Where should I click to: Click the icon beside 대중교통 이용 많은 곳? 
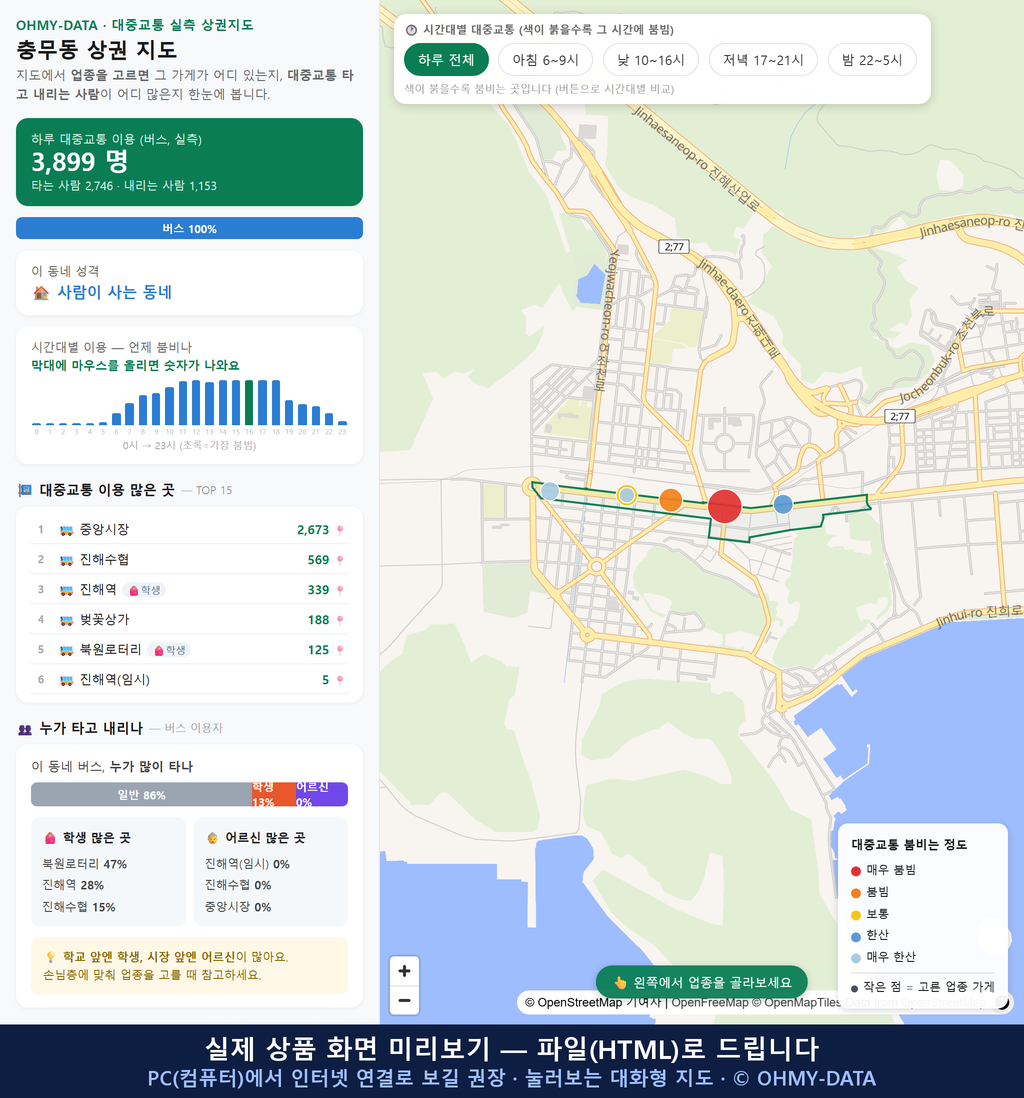[25, 490]
